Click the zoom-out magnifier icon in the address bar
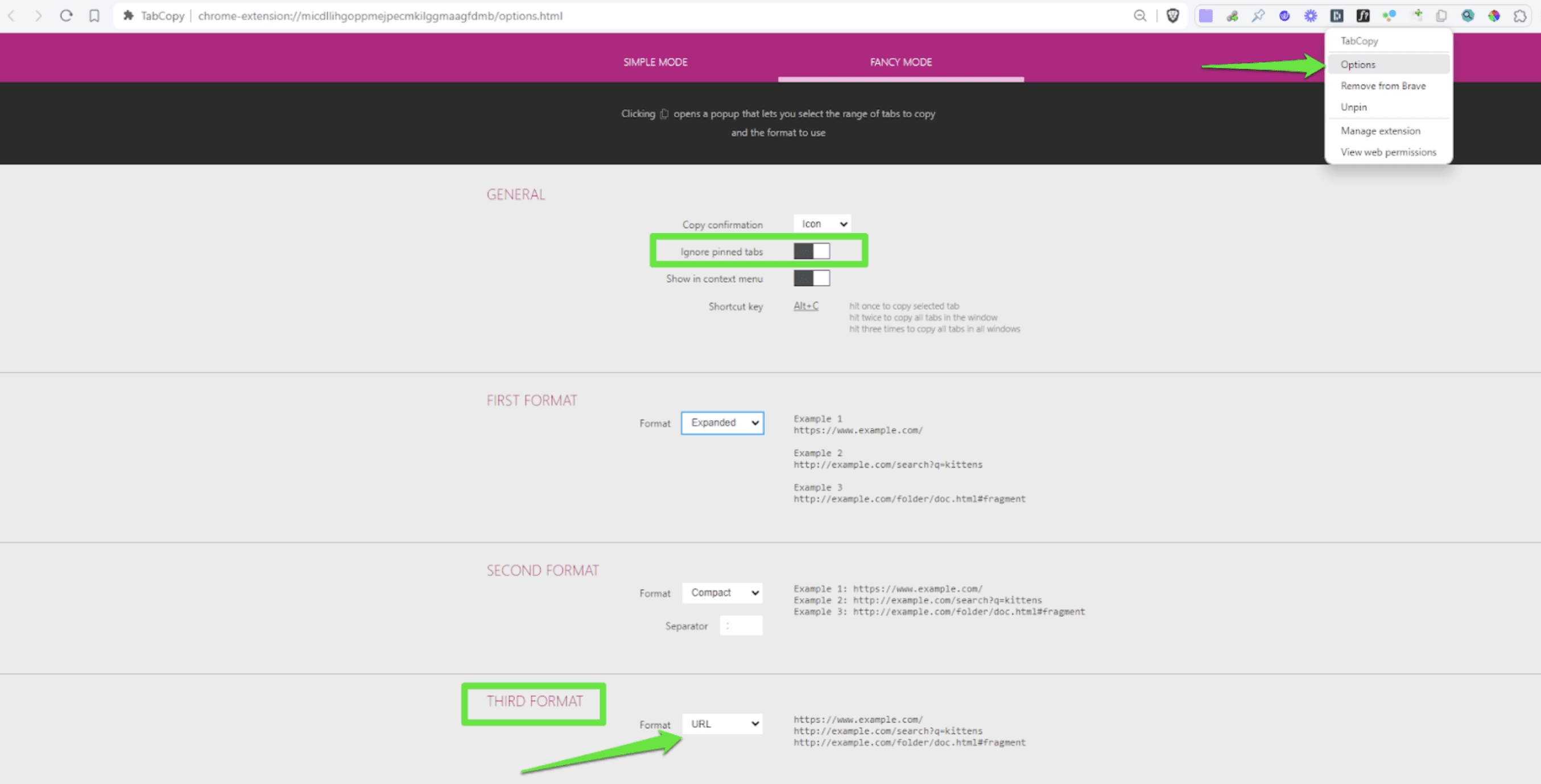Viewport: 1541px width, 784px height. click(1140, 15)
